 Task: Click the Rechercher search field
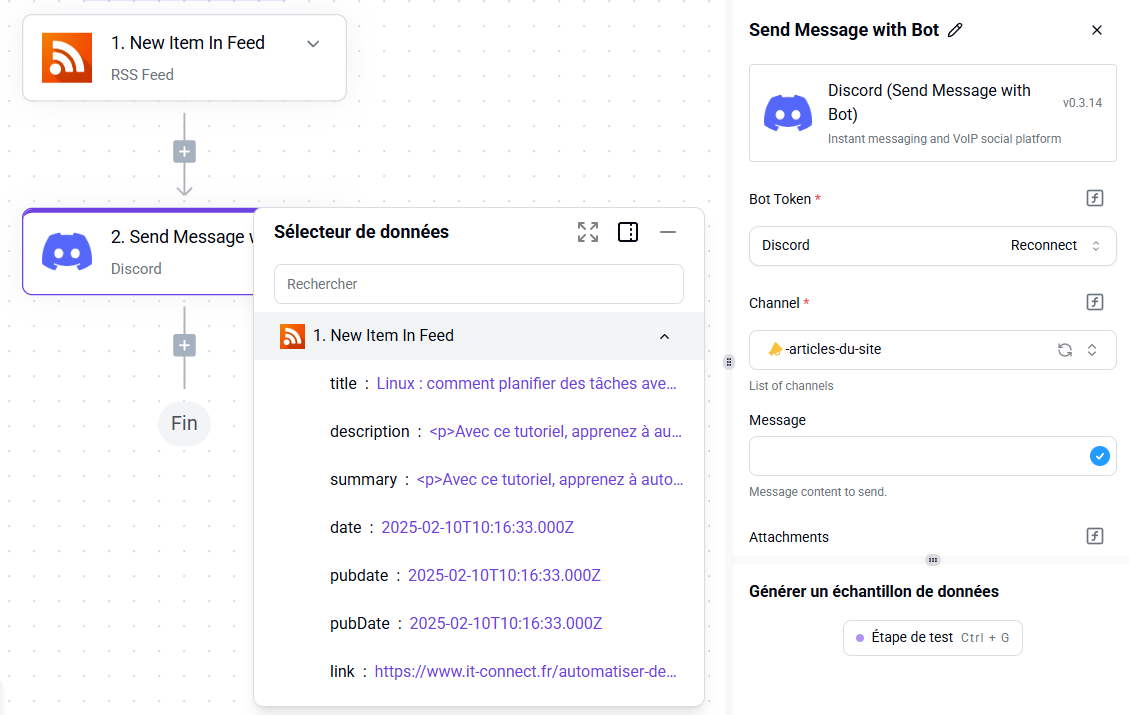tap(478, 284)
